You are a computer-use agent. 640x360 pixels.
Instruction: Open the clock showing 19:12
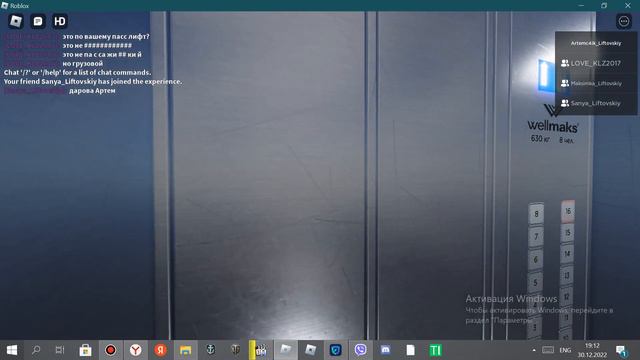point(592,350)
